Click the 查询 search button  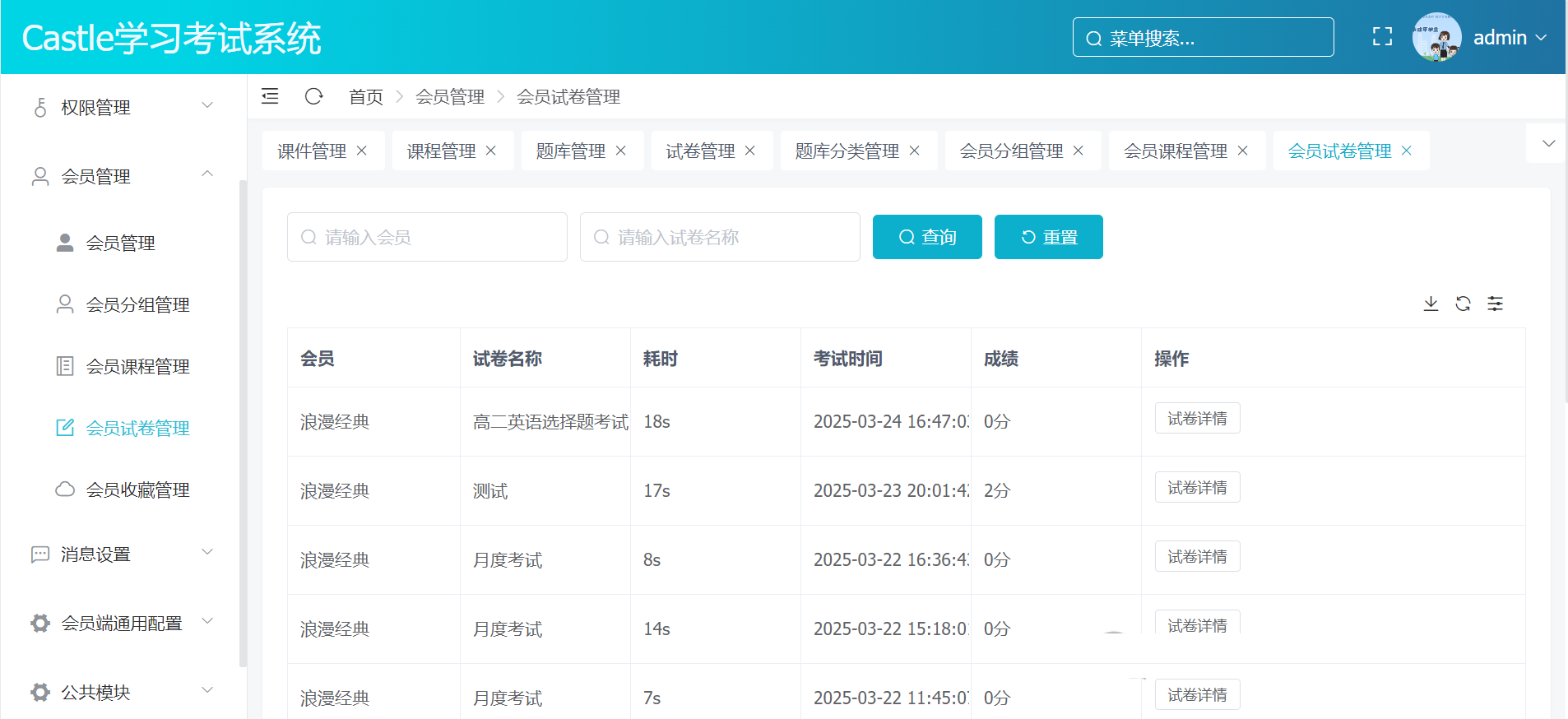point(926,237)
